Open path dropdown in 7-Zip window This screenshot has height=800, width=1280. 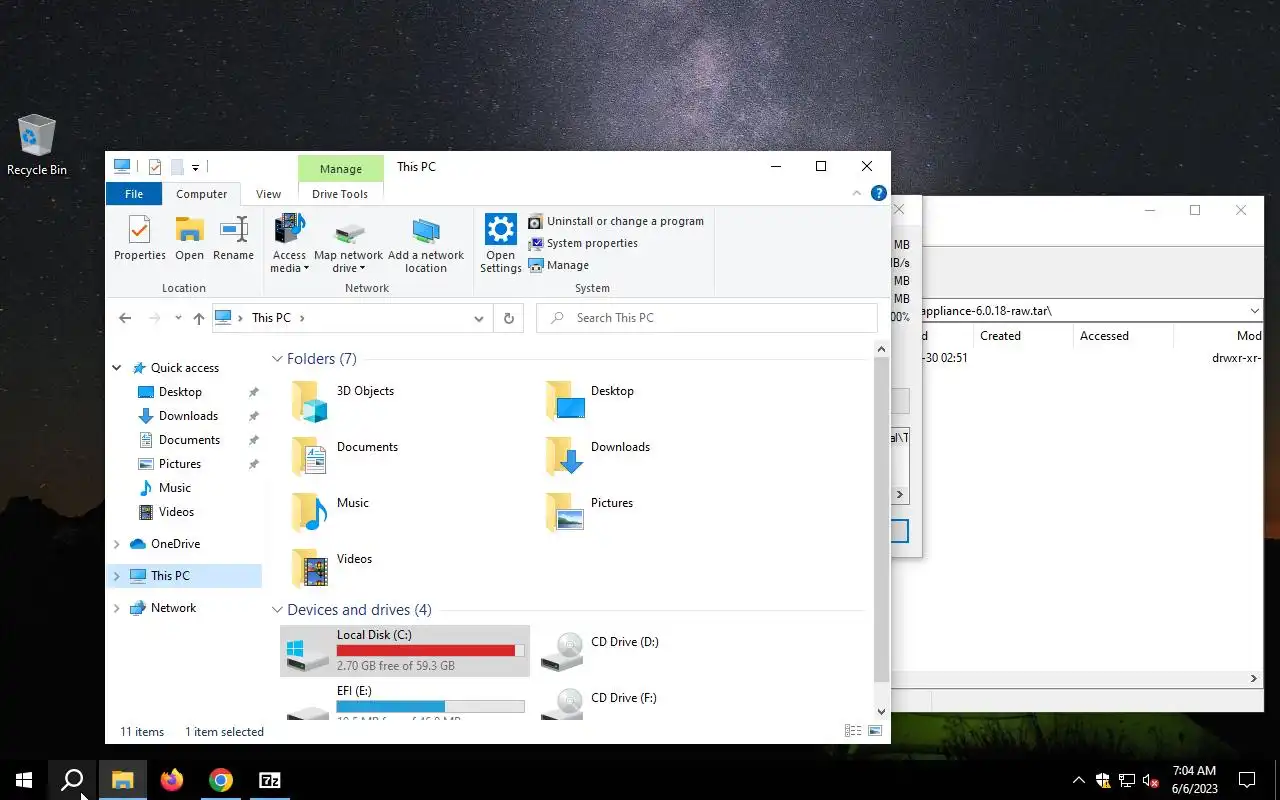tap(1254, 311)
